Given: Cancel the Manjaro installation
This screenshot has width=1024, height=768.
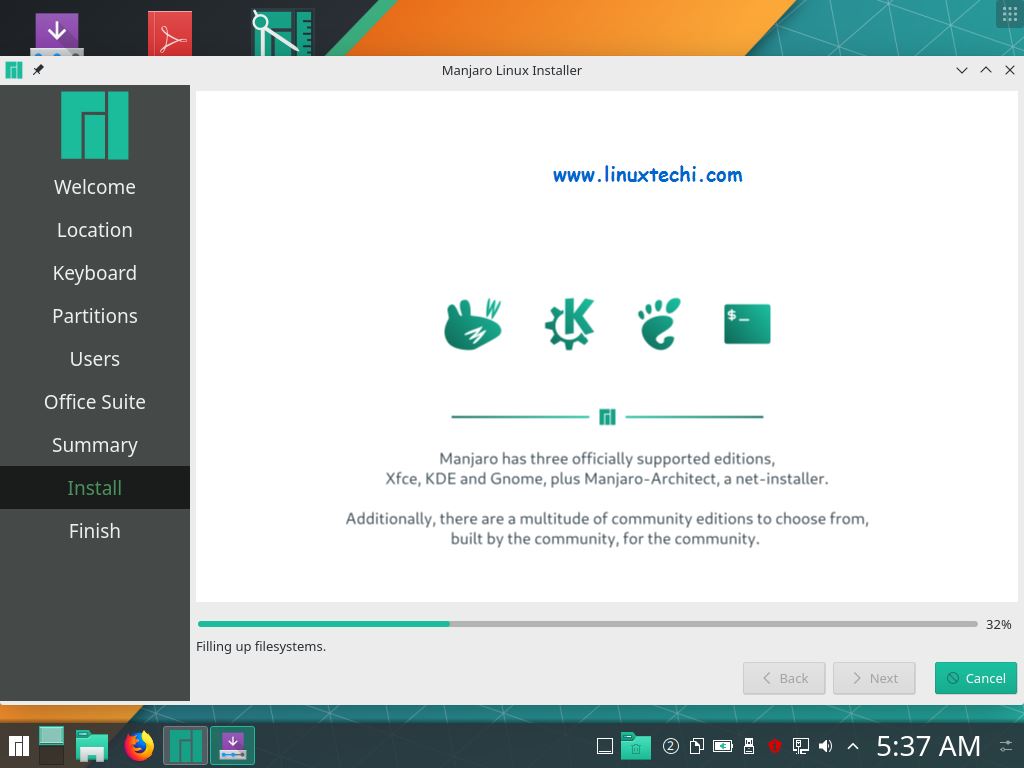Looking at the screenshot, I should (976, 678).
